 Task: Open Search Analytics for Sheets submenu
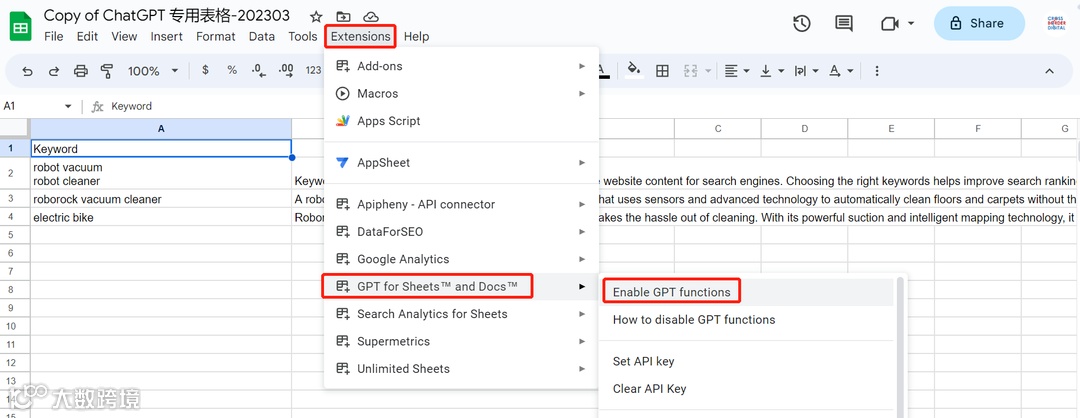coord(461,314)
